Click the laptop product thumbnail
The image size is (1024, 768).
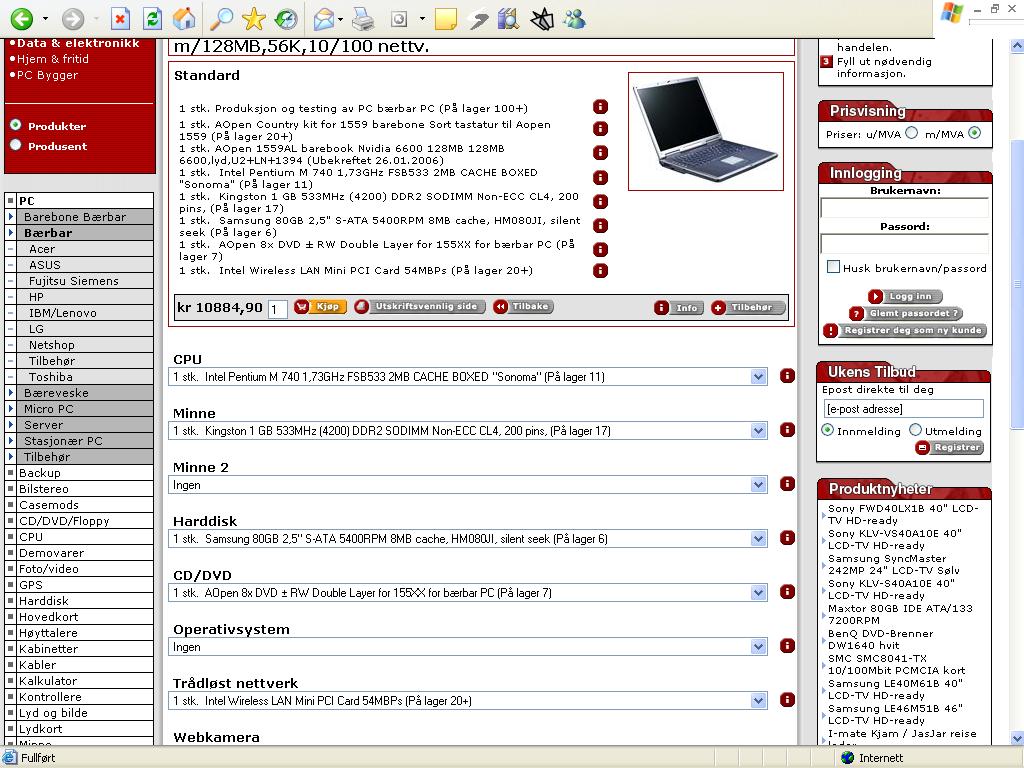(706, 131)
